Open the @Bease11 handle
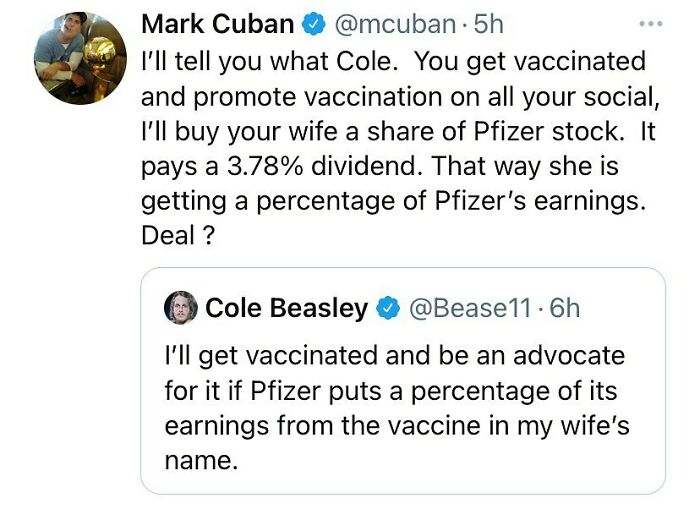This screenshot has height=509, width=700. tap(471, 308)
